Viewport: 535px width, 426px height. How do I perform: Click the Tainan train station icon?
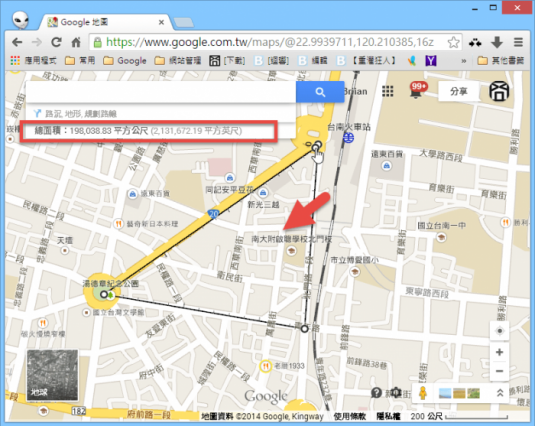(x=348, y=138)
